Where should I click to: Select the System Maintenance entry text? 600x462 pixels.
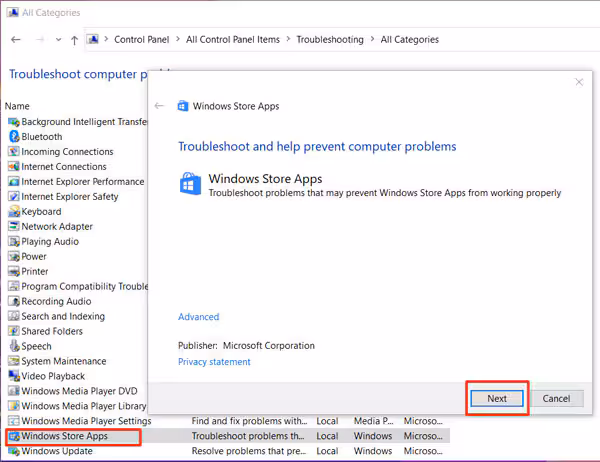64,361
